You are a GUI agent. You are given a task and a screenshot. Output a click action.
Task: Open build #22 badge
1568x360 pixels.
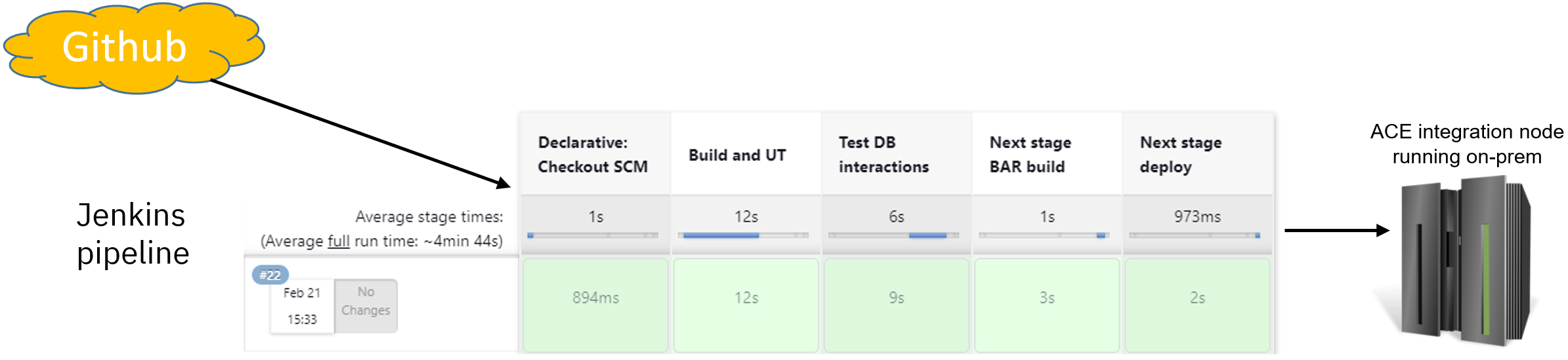(x=270, y=275)
